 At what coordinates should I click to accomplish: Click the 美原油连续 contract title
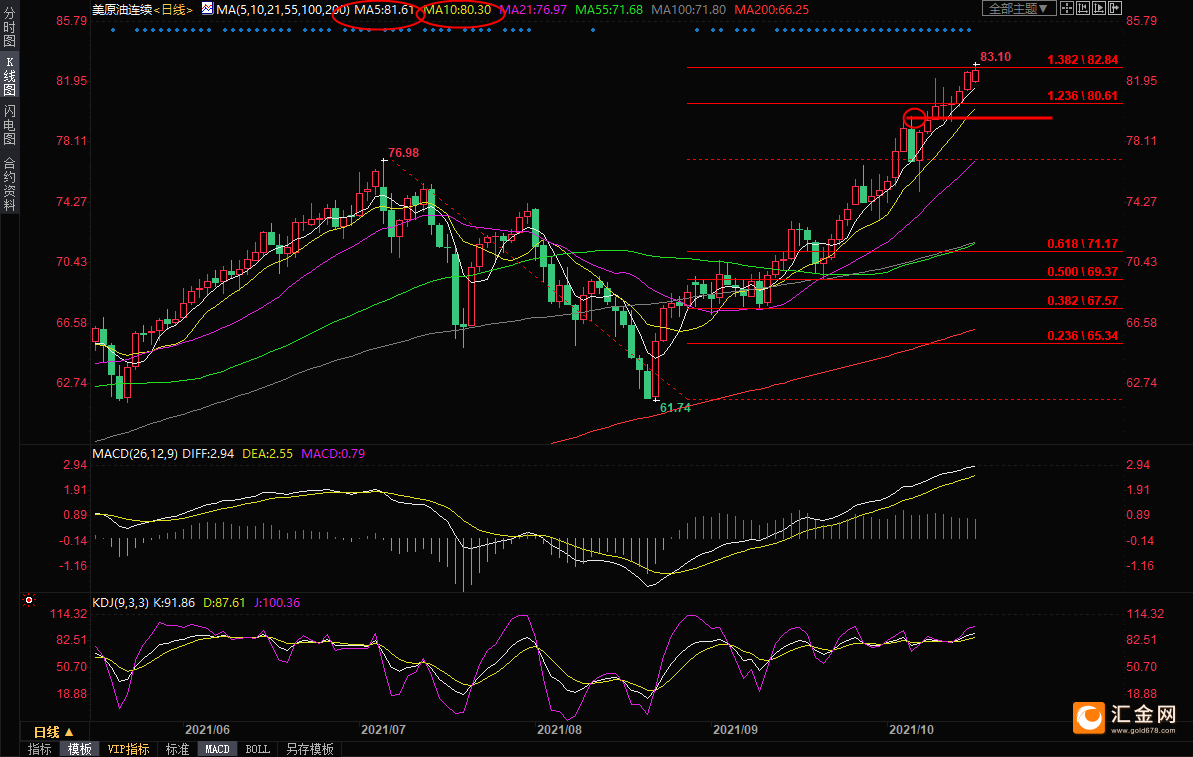[x=122, y=10]
